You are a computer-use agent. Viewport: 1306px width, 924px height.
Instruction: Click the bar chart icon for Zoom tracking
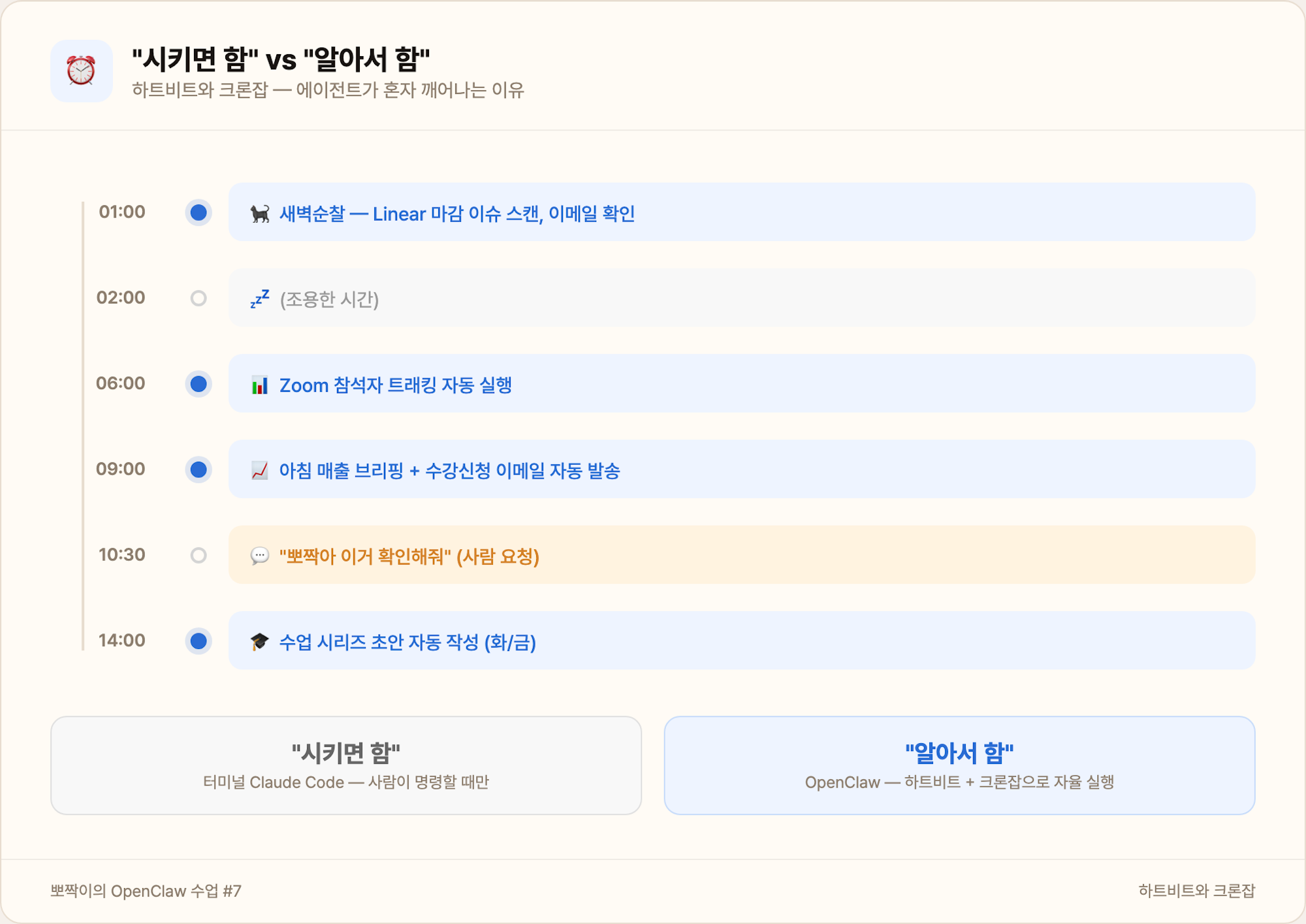259,383
